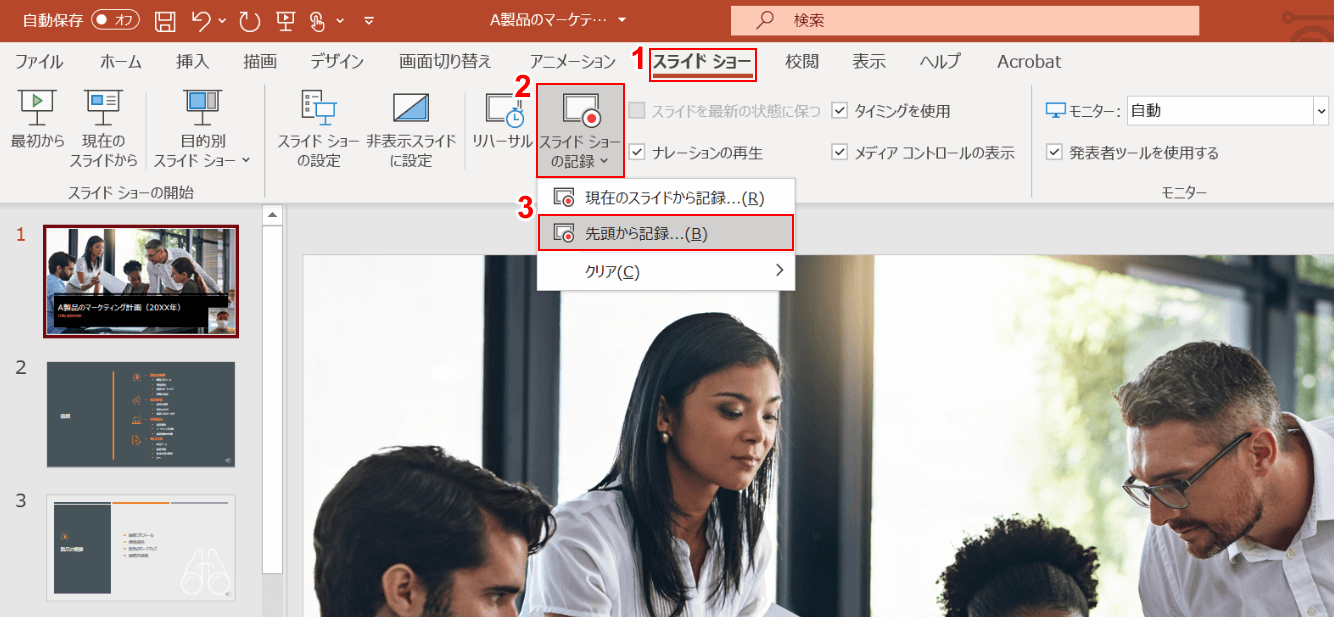Image resolution: width=1334 pixels, height=617 pixels.
Task: Select 現在のスライドから記録 menu item
Action: (666, 198)
